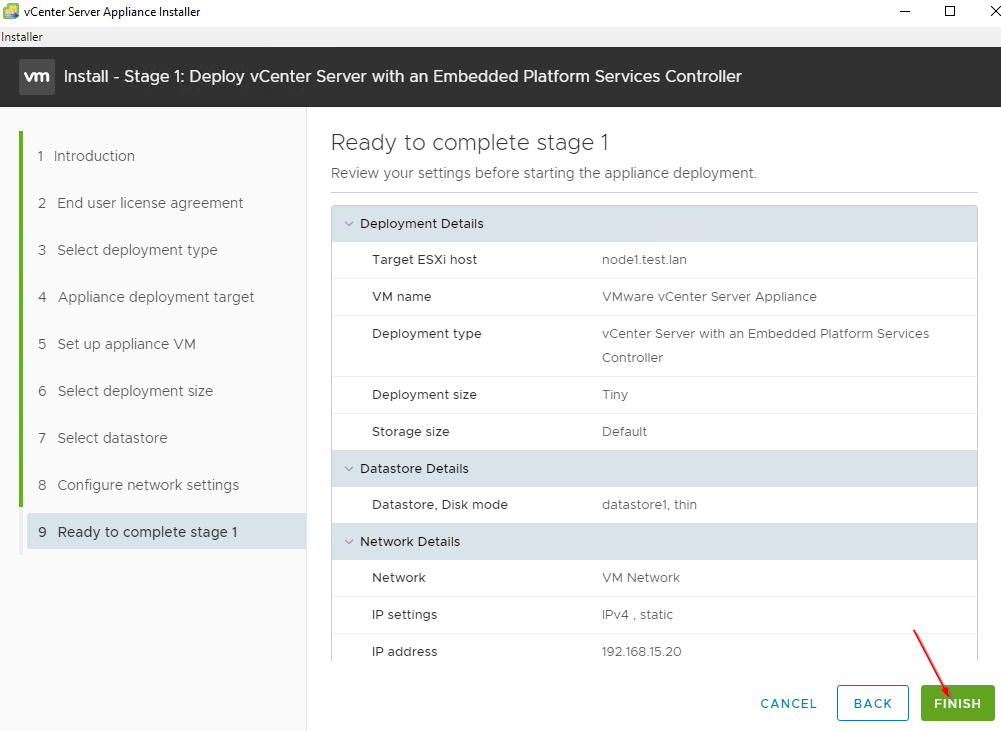Image resolution: width=1001 pixels, height=731 pixels.
Task: Jump to step 3 Select deployment type
Action: point(128,250)
